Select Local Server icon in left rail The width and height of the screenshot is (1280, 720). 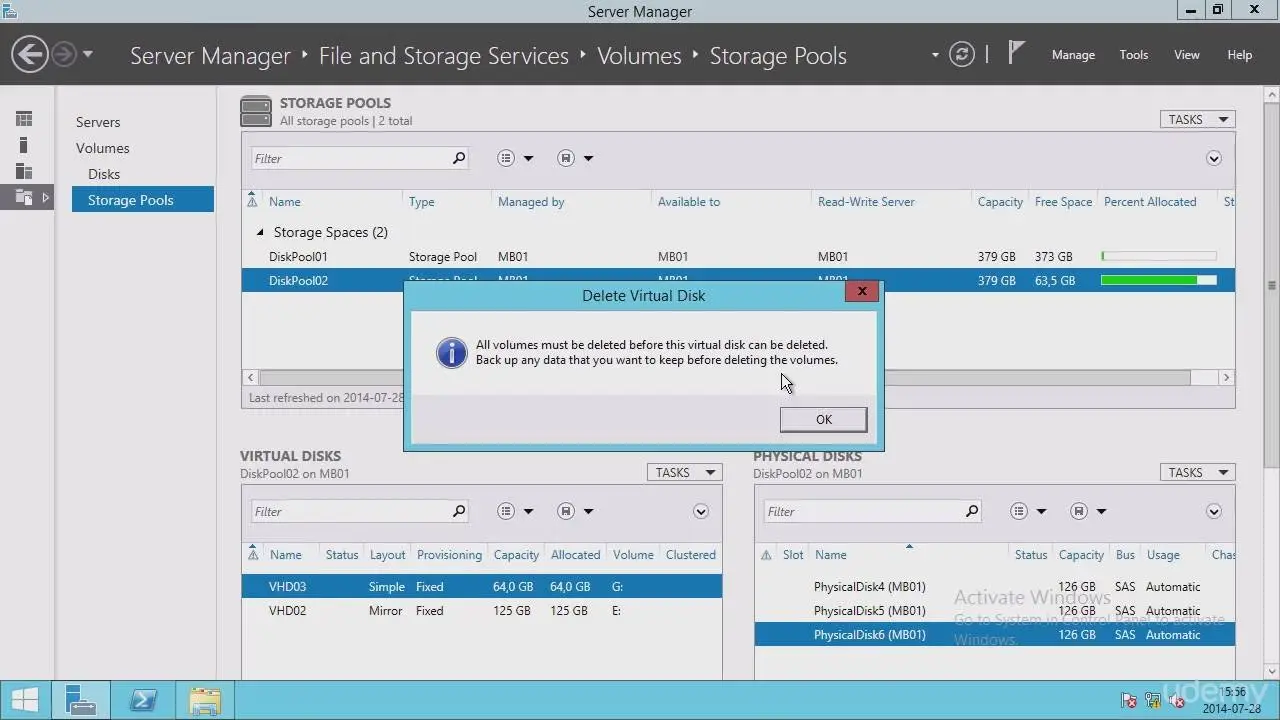[x=24, y=145]
